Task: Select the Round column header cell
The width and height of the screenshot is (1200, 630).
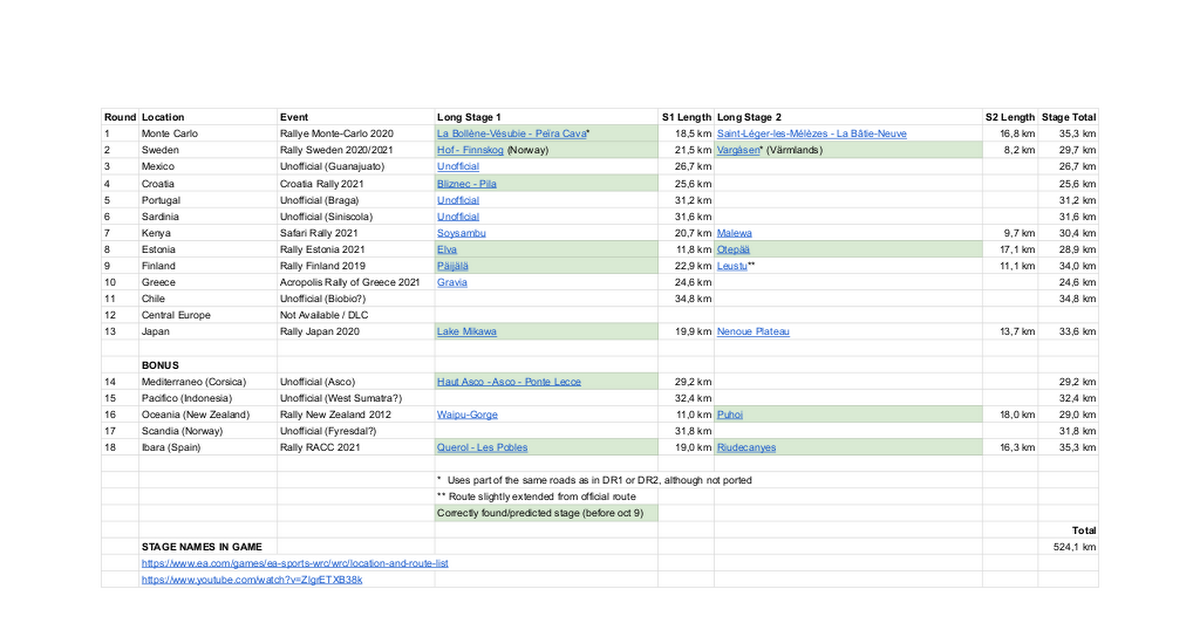Action: pyautogui.click(x=120, y=117)
